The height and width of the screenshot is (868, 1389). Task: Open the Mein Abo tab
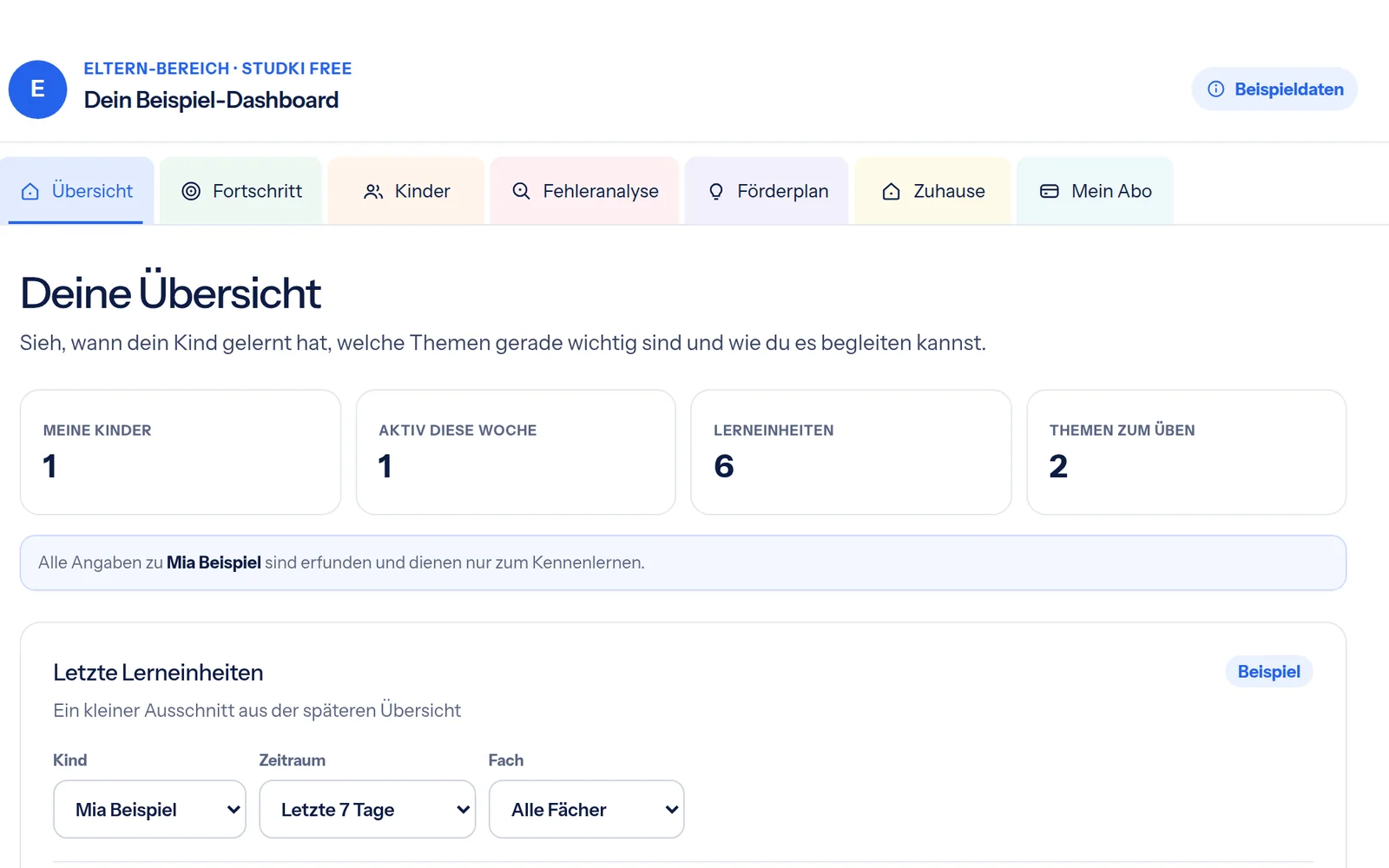pos(1095,191)
